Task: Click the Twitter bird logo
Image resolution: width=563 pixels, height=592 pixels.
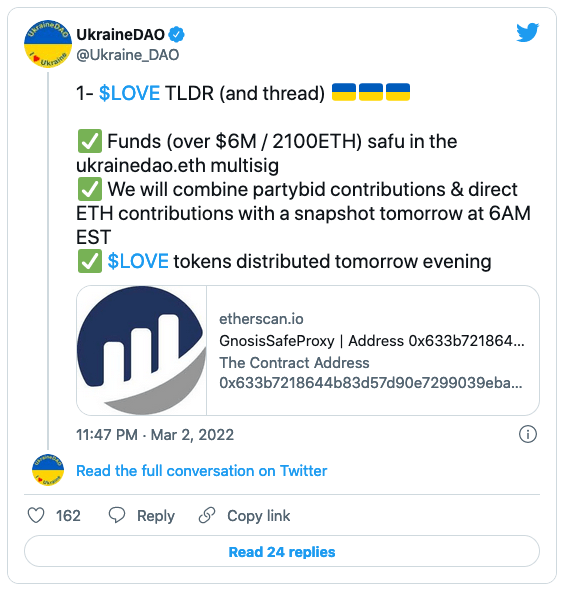Action: click(x=528, y=32)
